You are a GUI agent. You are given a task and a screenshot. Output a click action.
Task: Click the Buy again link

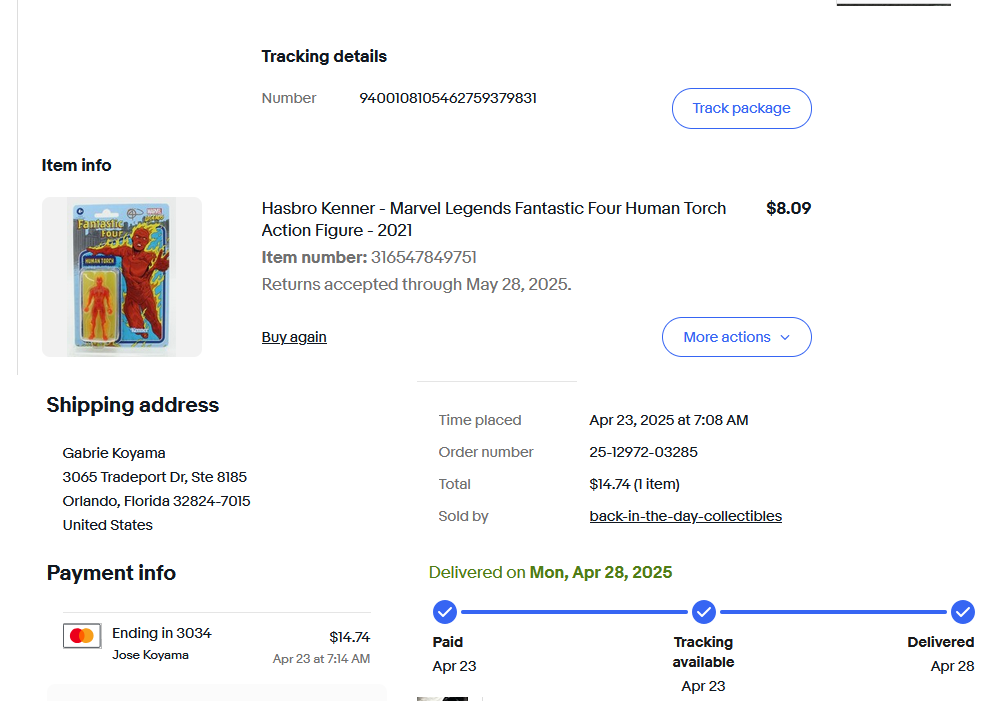click(x=294, y=337)
